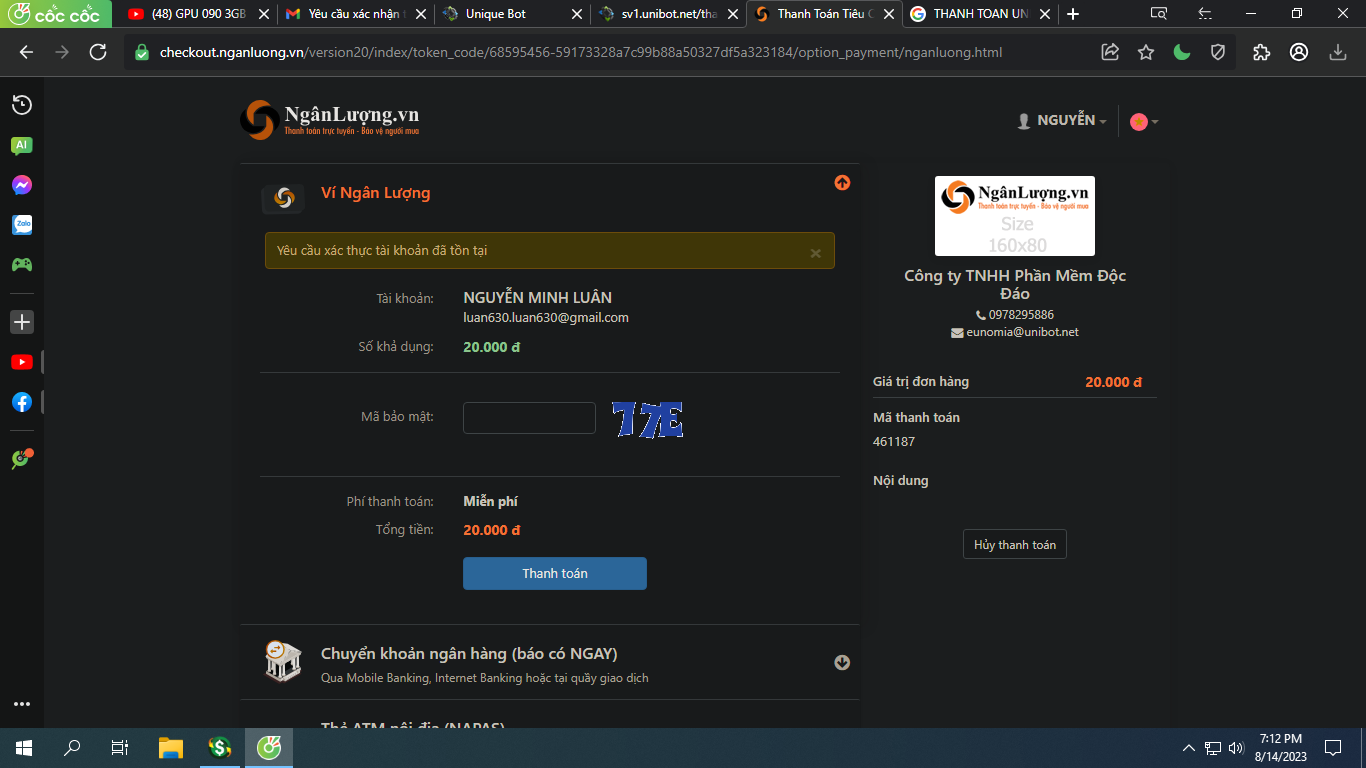The width and height of the screenshot is (1366, 768).
Task: Collapse the Ví Ngân Lượng section
Action: point(842,183)
